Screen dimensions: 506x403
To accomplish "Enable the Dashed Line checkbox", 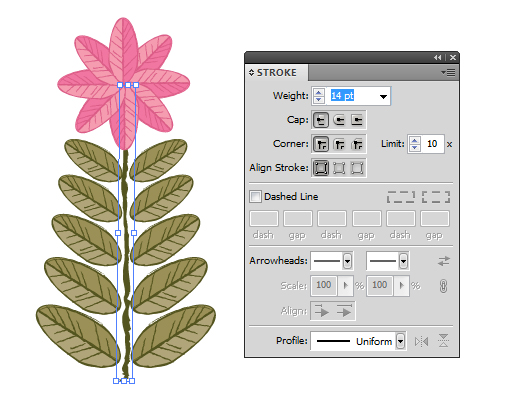I will [255, 196].
